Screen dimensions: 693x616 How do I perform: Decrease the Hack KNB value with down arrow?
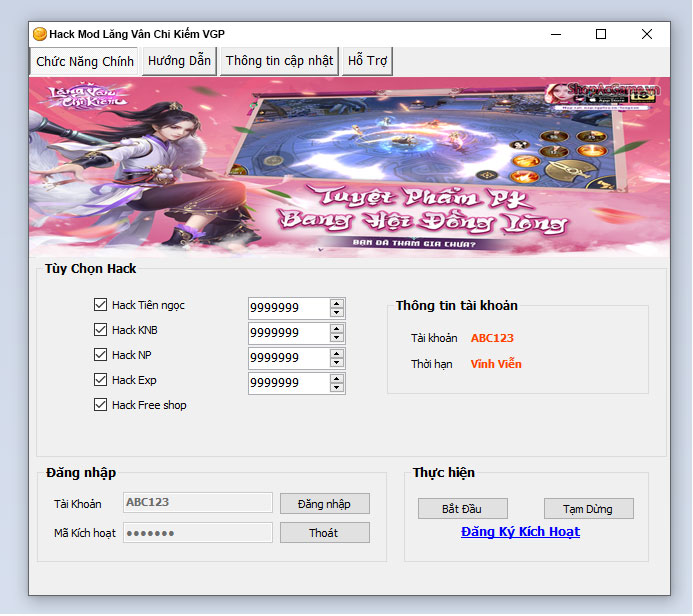pyautogui.click(x=337, y=338)
